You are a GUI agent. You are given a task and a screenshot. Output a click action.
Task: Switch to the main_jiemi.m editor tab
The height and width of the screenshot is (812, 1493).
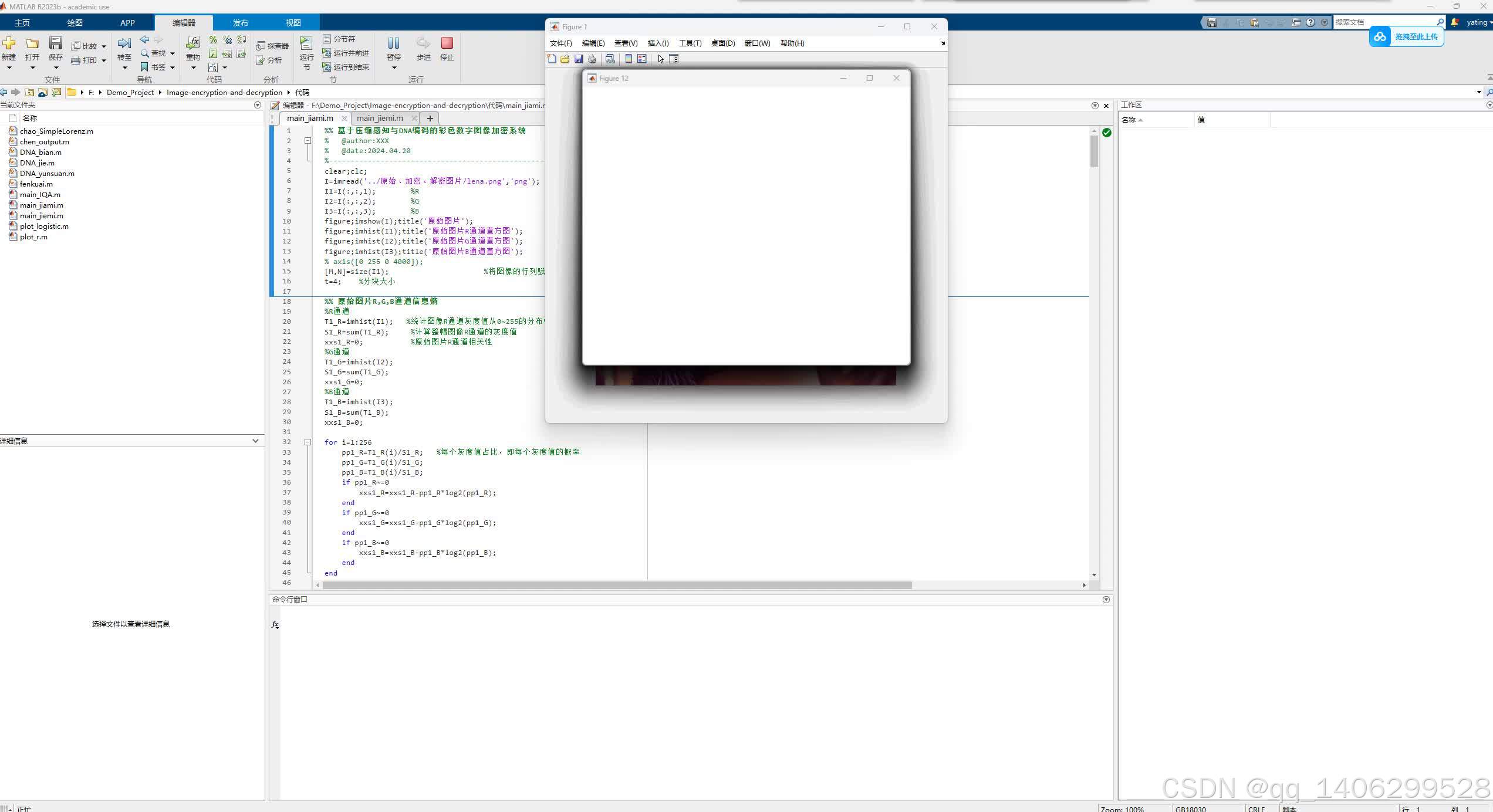tap(380, 118)
